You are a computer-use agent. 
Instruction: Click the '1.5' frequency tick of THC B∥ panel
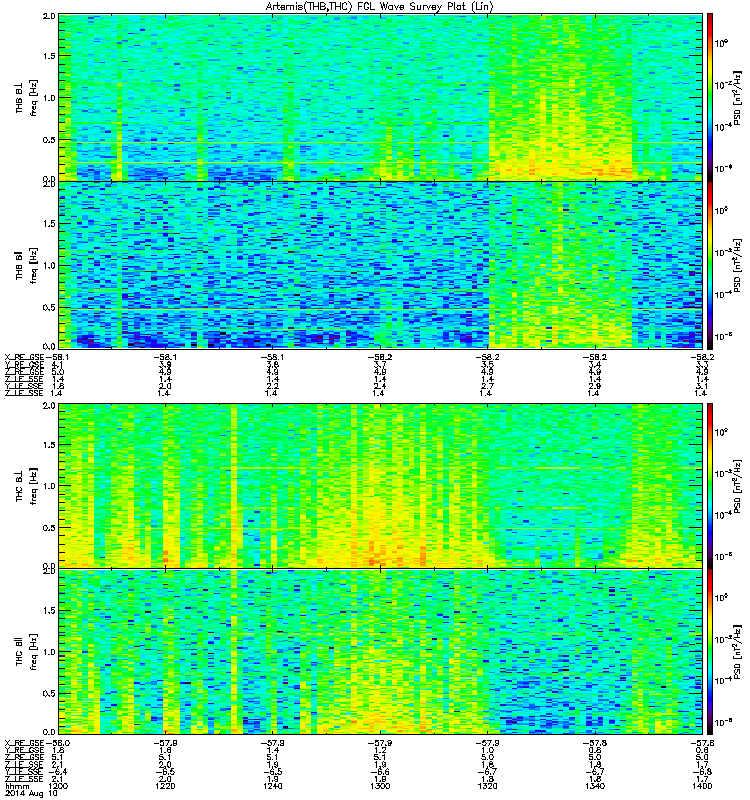[49, 611]
